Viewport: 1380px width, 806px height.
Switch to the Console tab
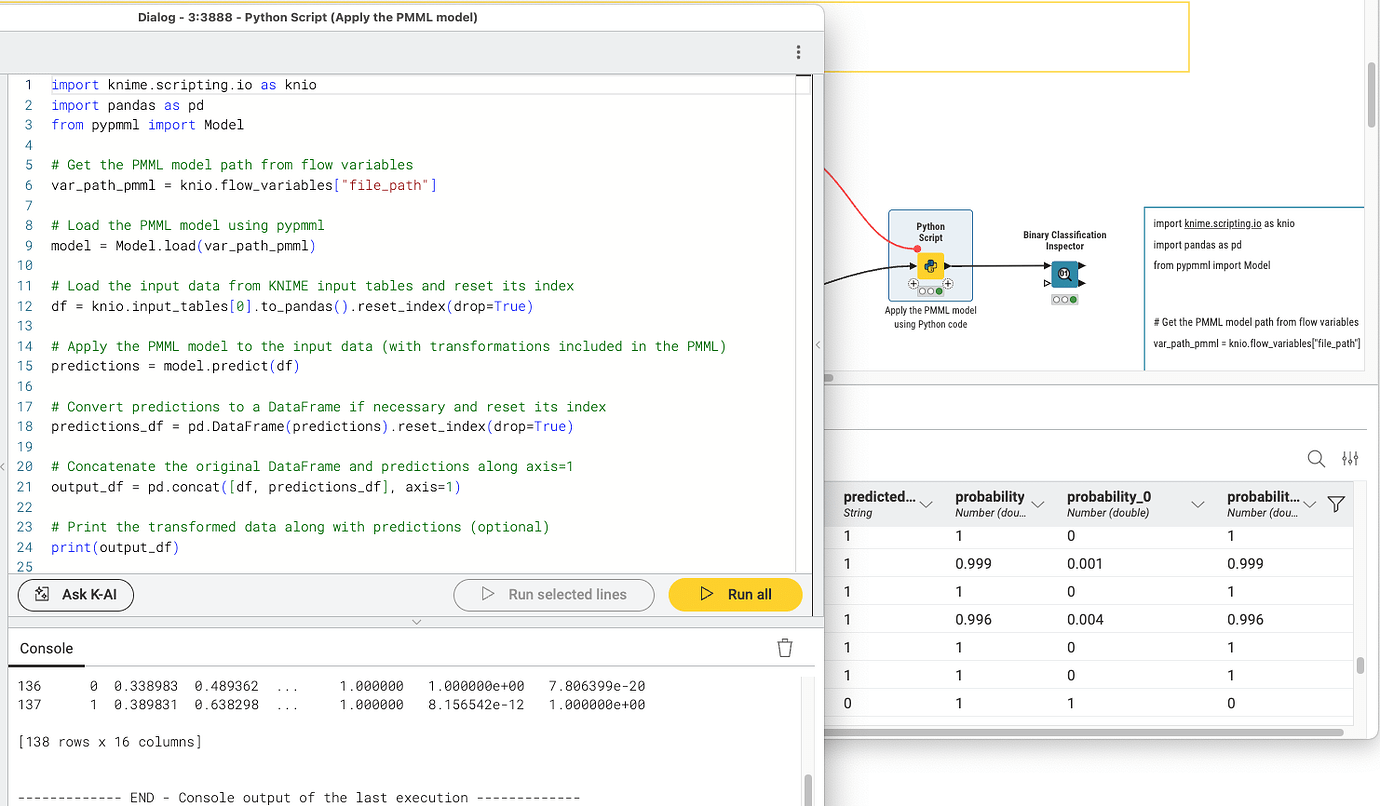coord(47,648)
